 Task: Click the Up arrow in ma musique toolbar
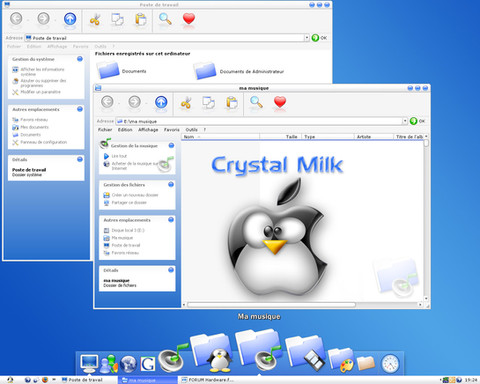click(161, 102)
